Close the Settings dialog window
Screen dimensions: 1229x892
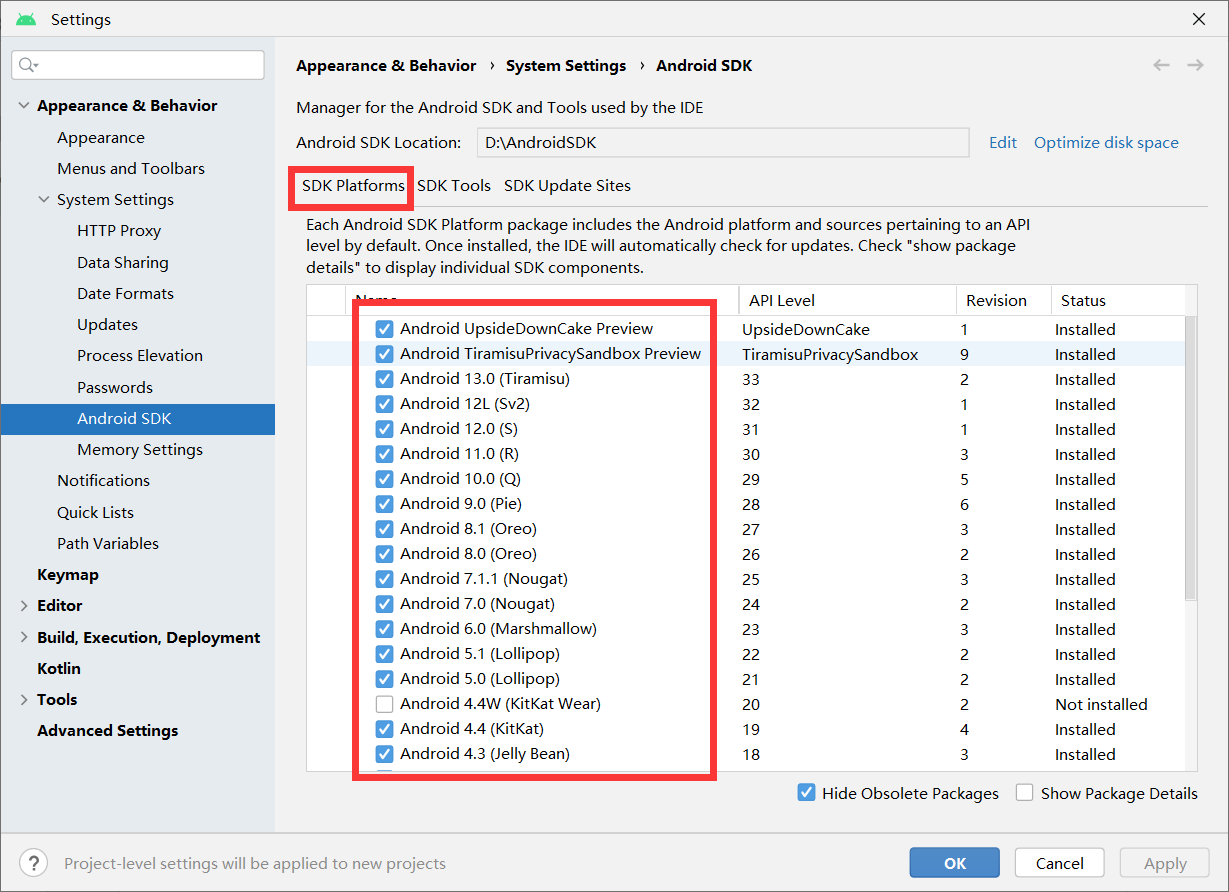coord(1199,19)
